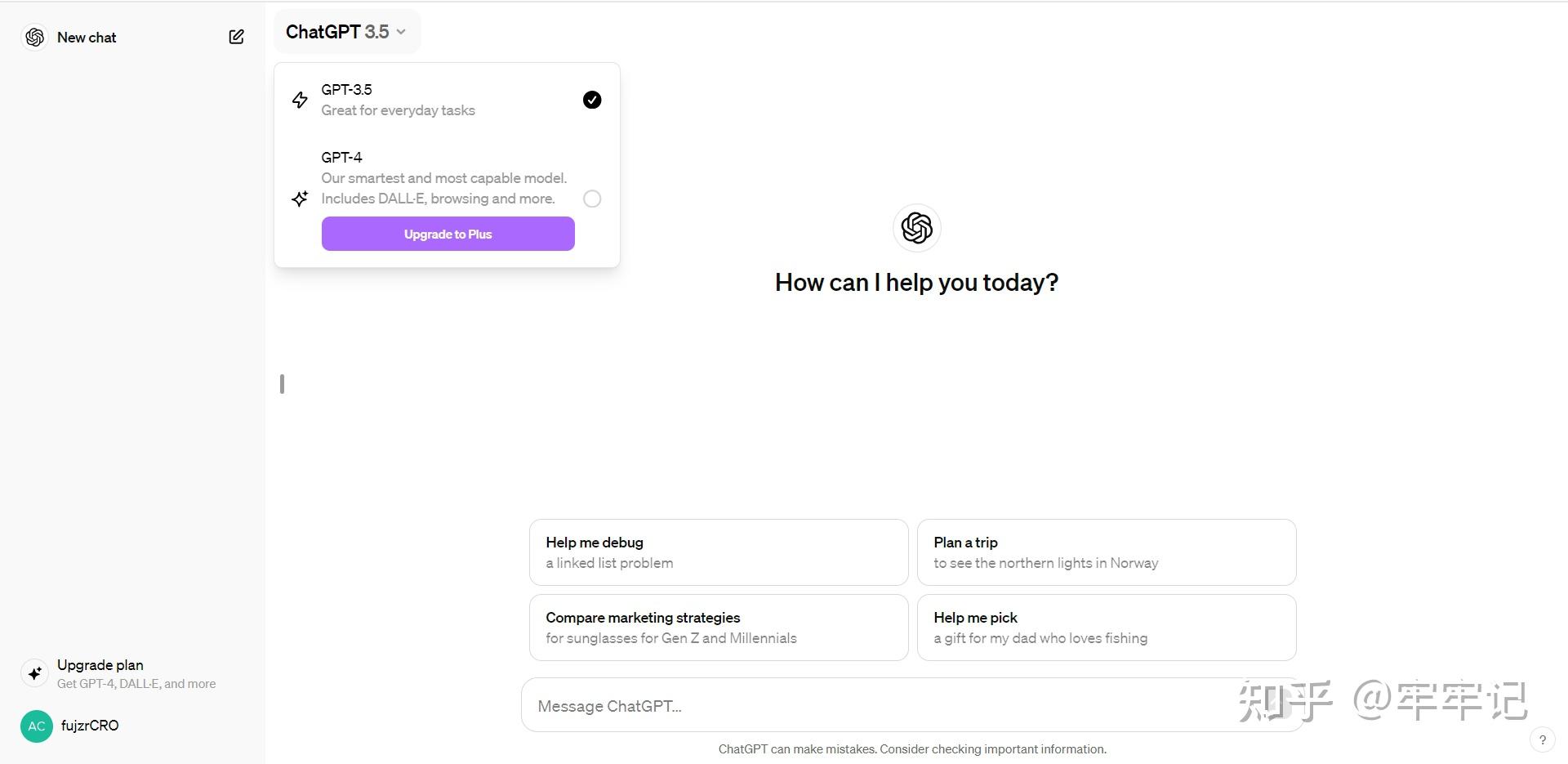Open the fujzrCRO account menu

point(90,726)
